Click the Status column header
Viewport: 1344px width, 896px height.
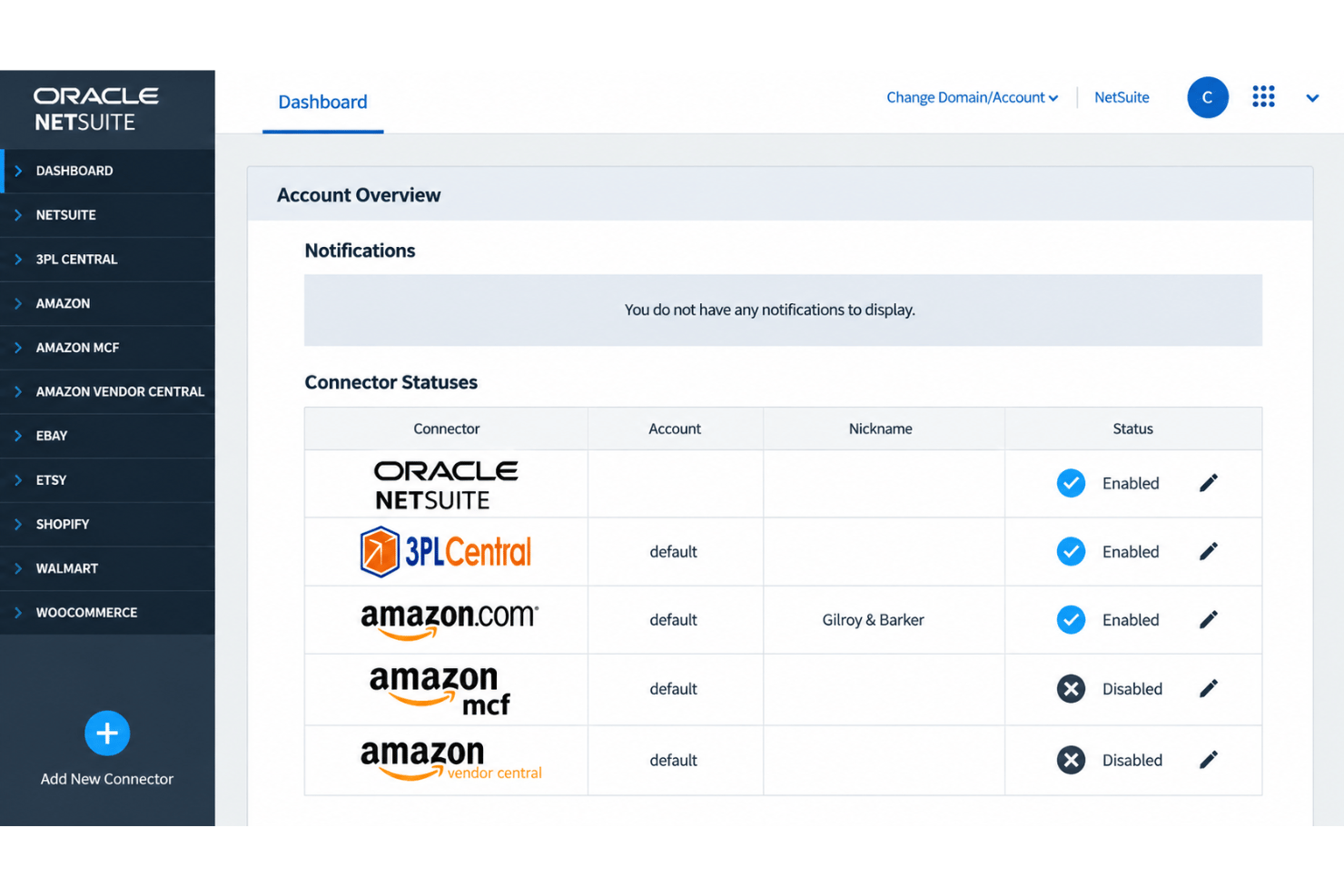click(1132, 428)
